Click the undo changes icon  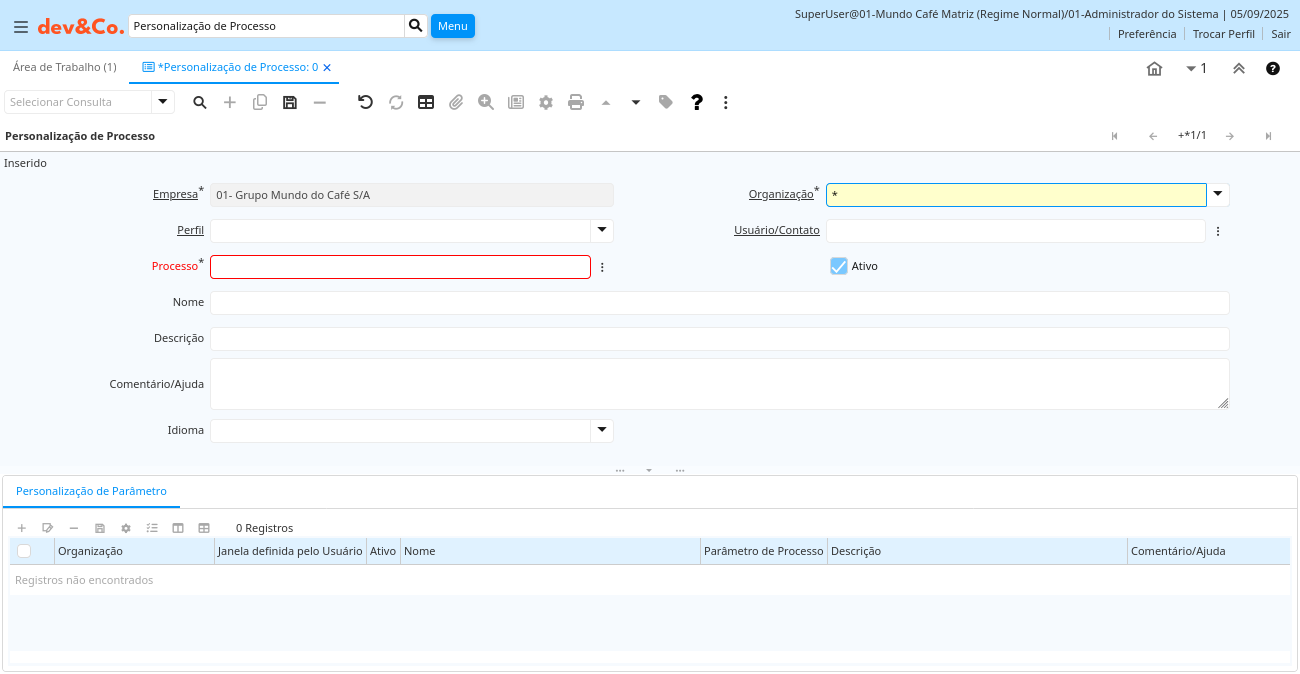click(x=365, y=102)
